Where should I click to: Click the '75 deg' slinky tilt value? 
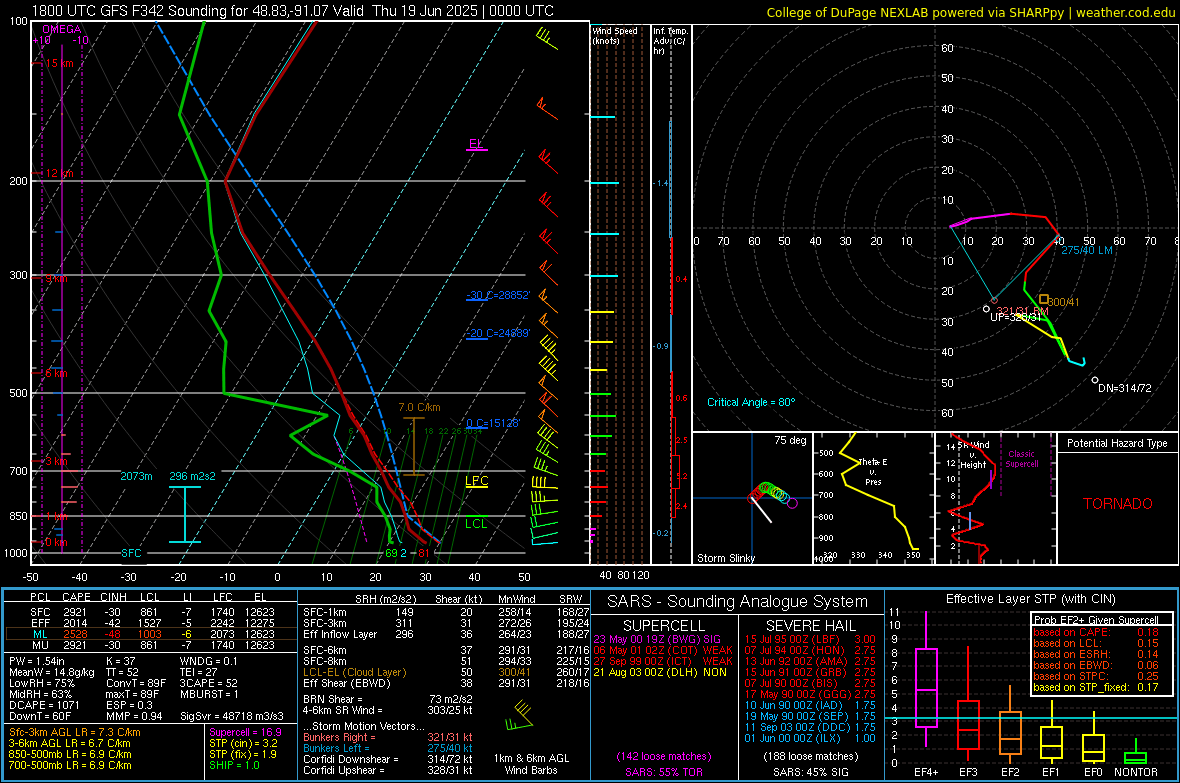(790, 440)
